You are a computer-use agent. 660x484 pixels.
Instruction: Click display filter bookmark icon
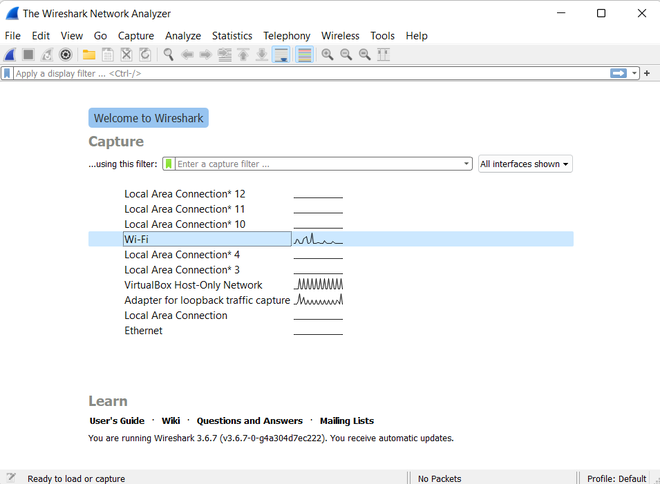tap(7, 74)
